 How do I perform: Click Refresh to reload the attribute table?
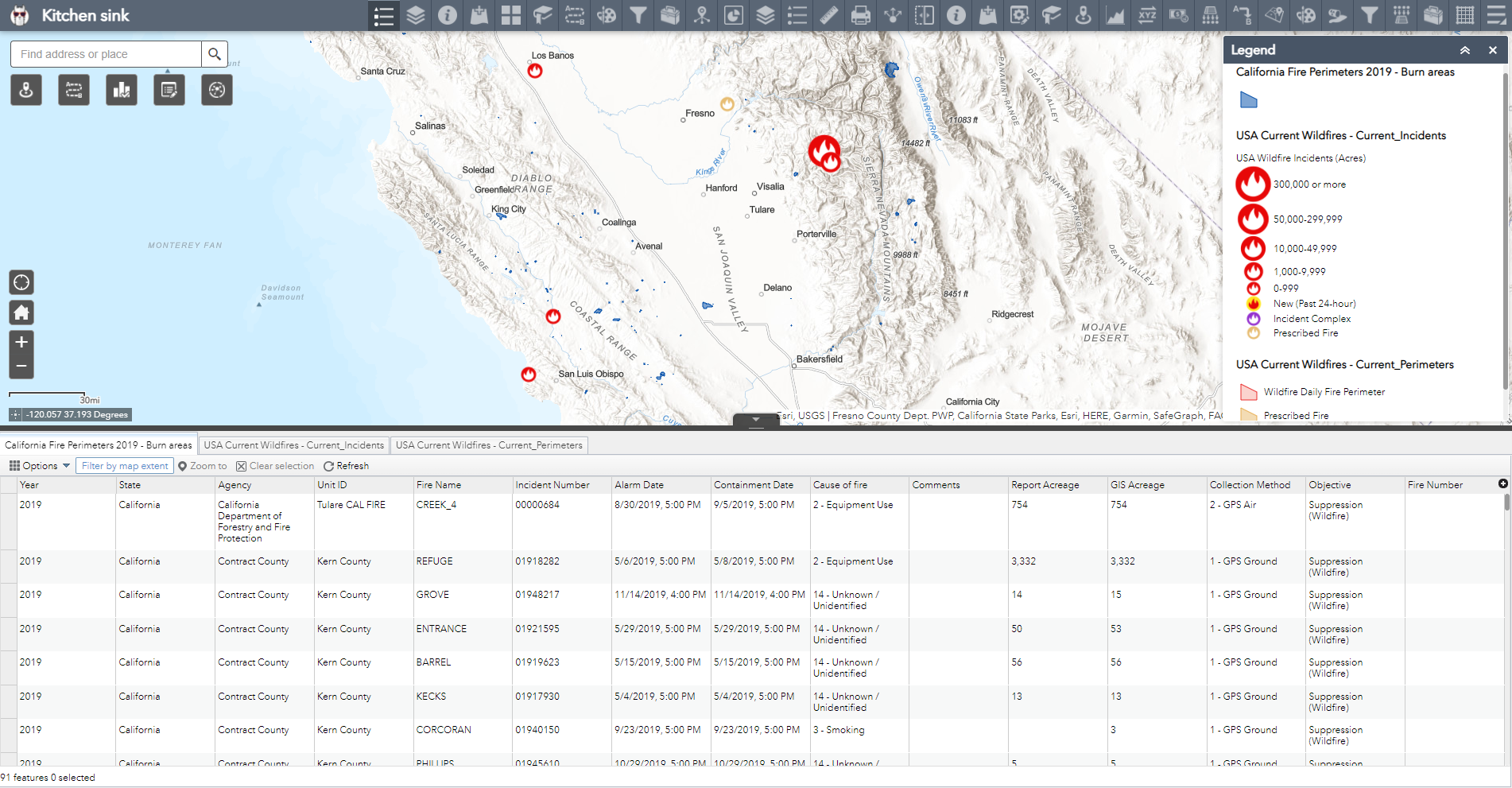346,465
